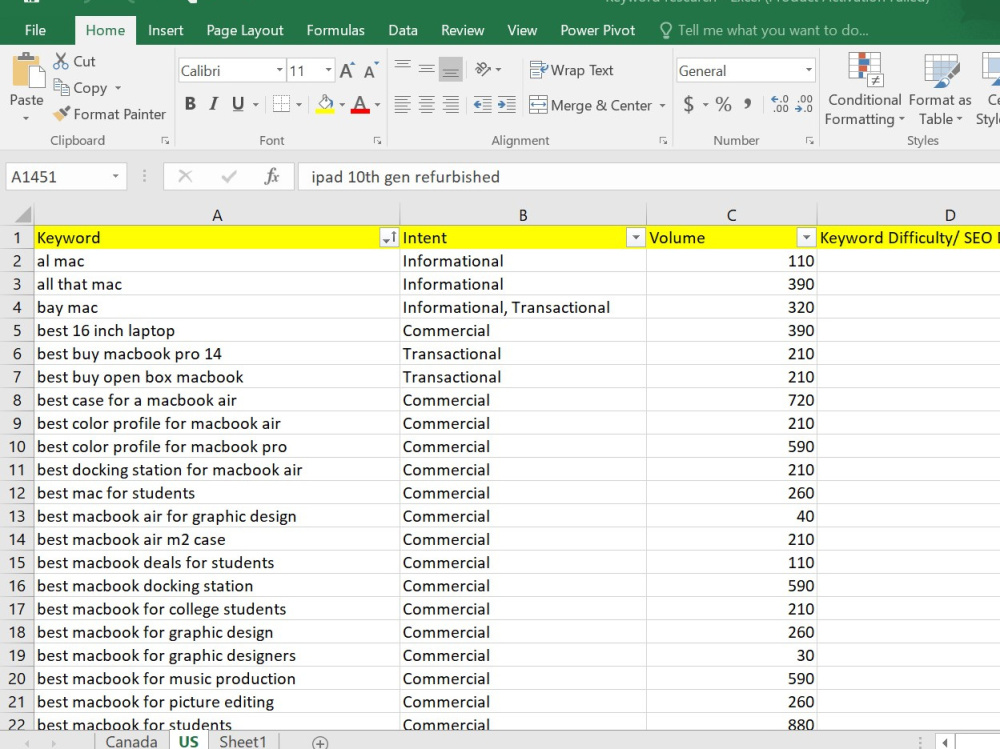1000x749 pixels.
Task: Cancel the formula bar entry
Action: coord(185,177)
